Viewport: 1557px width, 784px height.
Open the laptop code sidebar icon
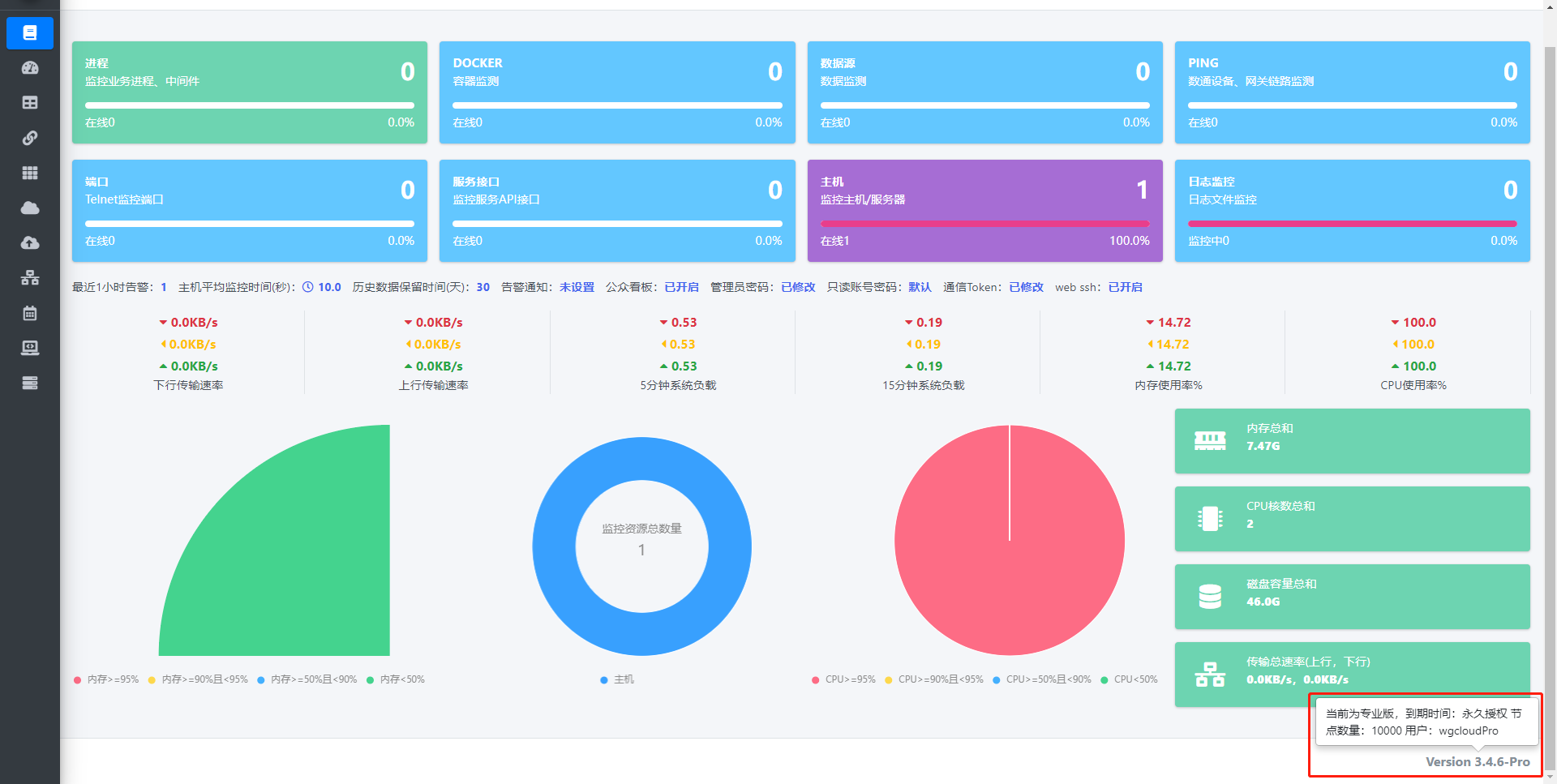coord(30,348)
